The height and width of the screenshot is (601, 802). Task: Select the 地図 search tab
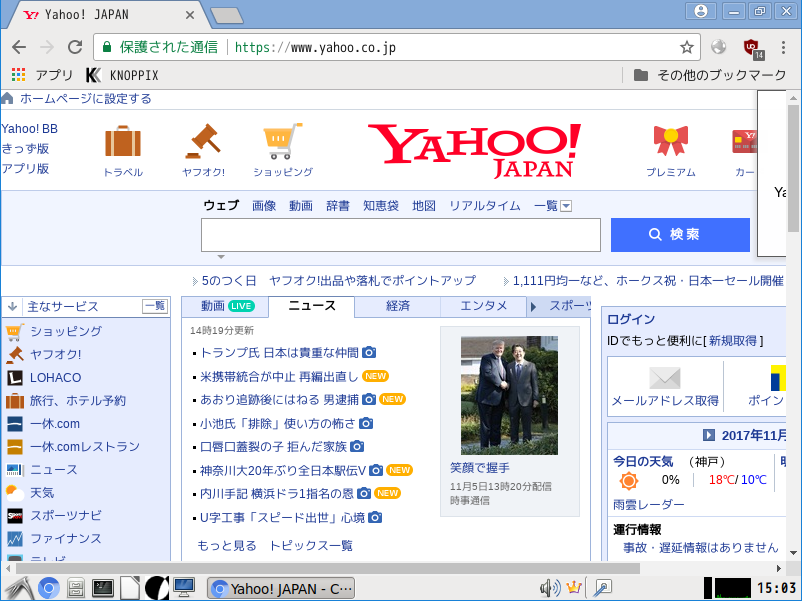click(x=424, y=206)
